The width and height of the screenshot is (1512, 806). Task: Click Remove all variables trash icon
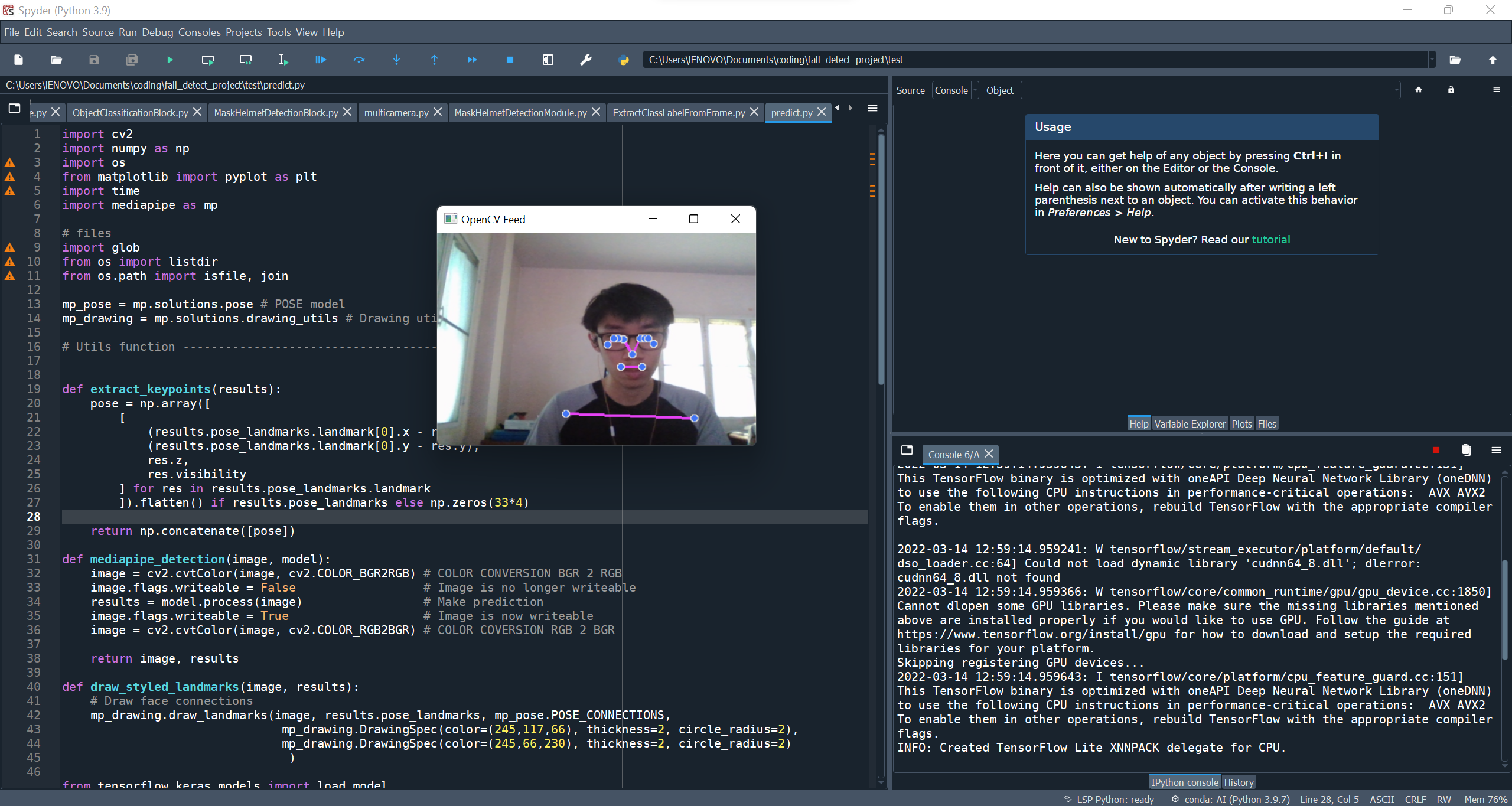(x=1466, y=451)
